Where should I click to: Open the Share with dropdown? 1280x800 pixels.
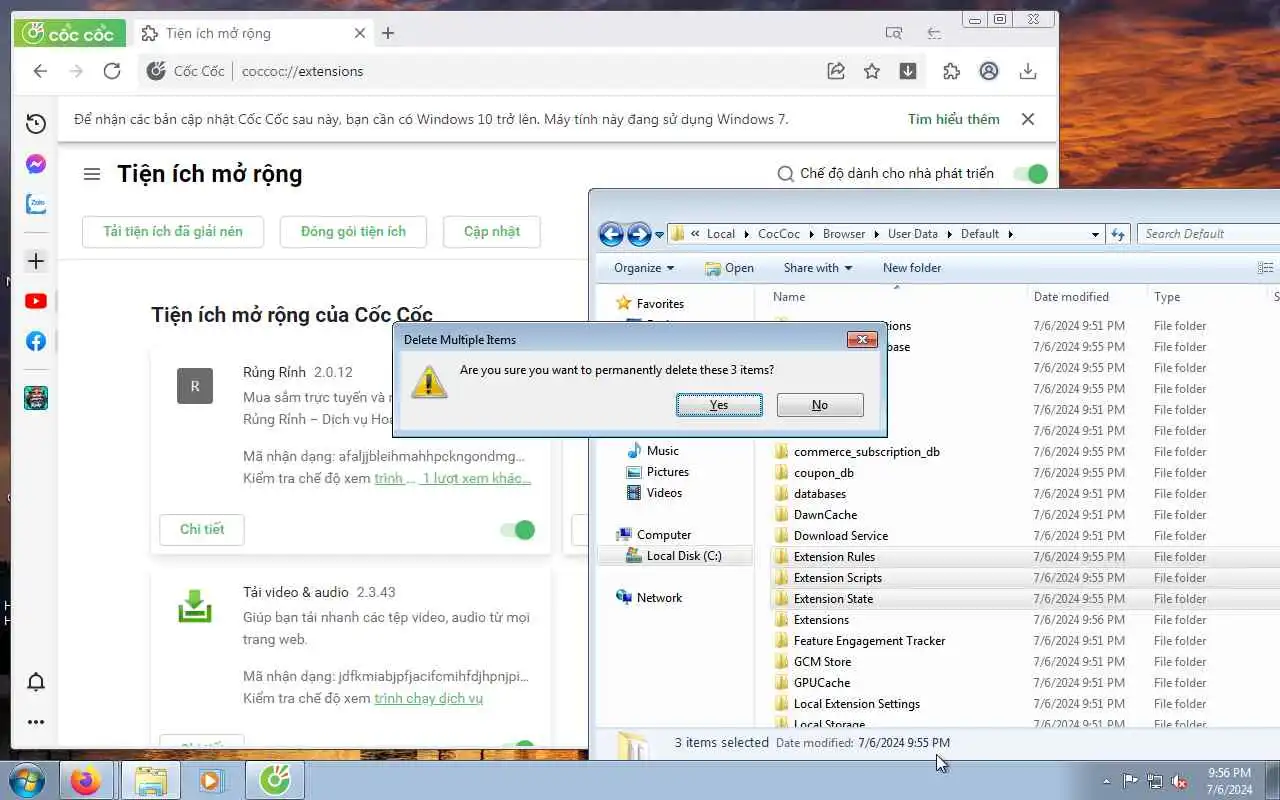pyautogui.click(x=818, y=268)
